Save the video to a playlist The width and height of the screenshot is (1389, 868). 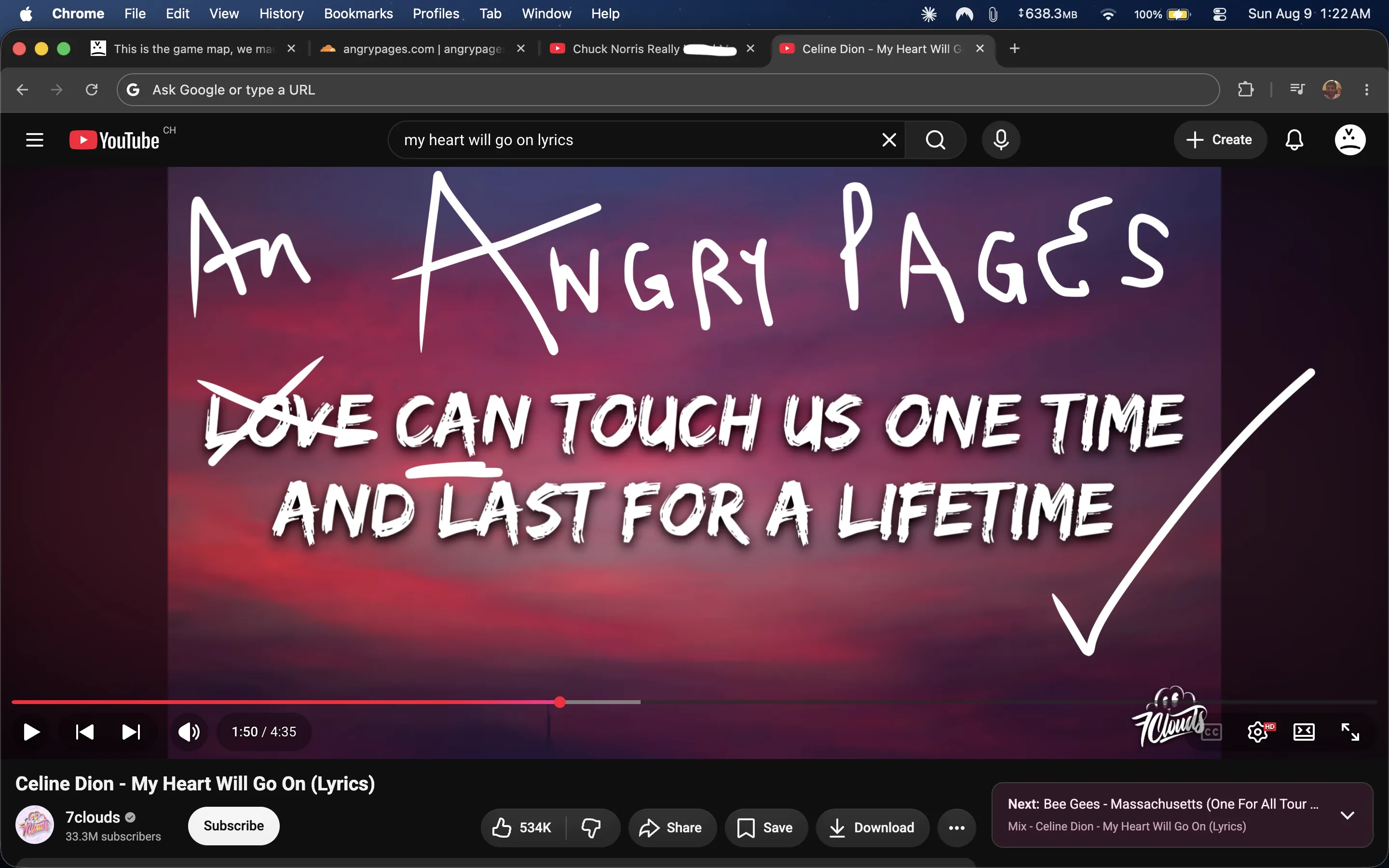tap(766, 827)
